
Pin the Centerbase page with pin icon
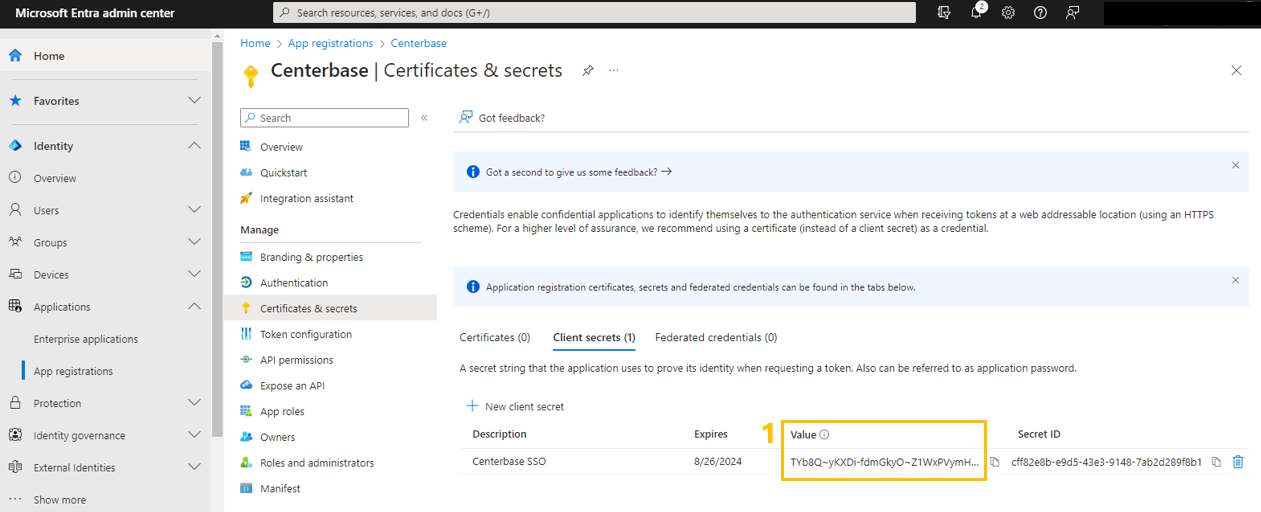tap(588, 71)
